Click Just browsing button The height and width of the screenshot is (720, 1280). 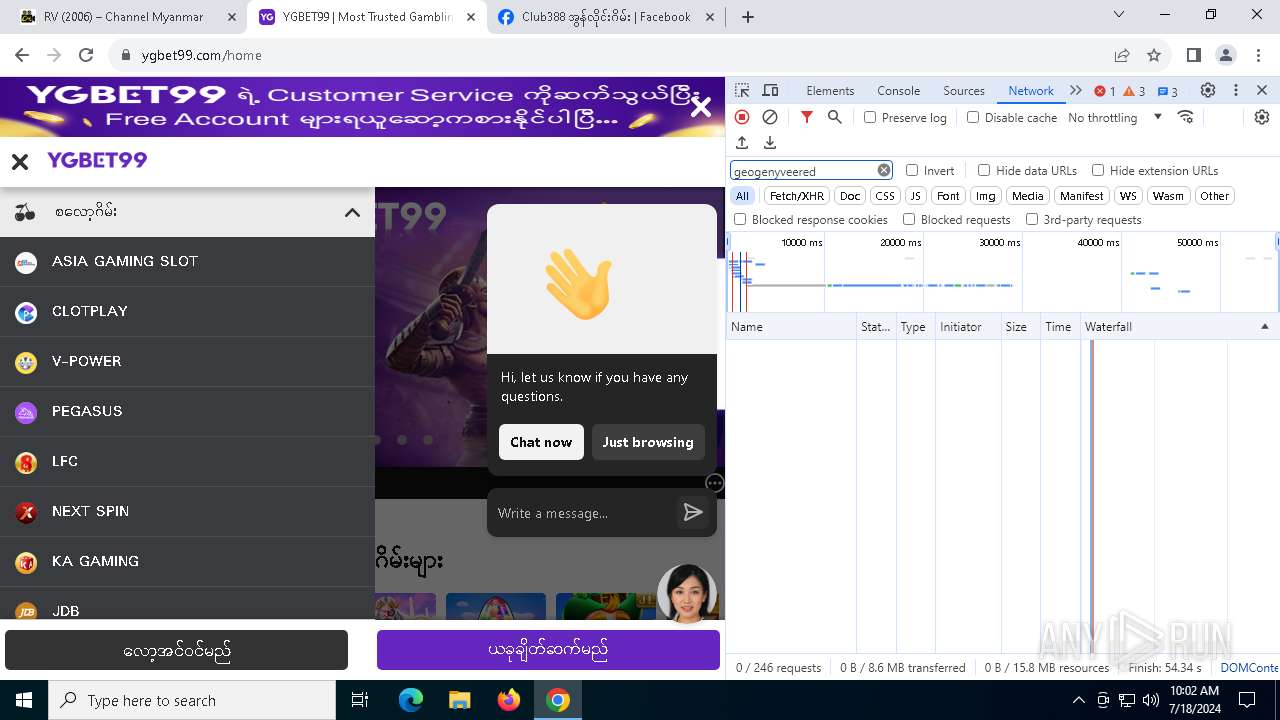point(648,442)
